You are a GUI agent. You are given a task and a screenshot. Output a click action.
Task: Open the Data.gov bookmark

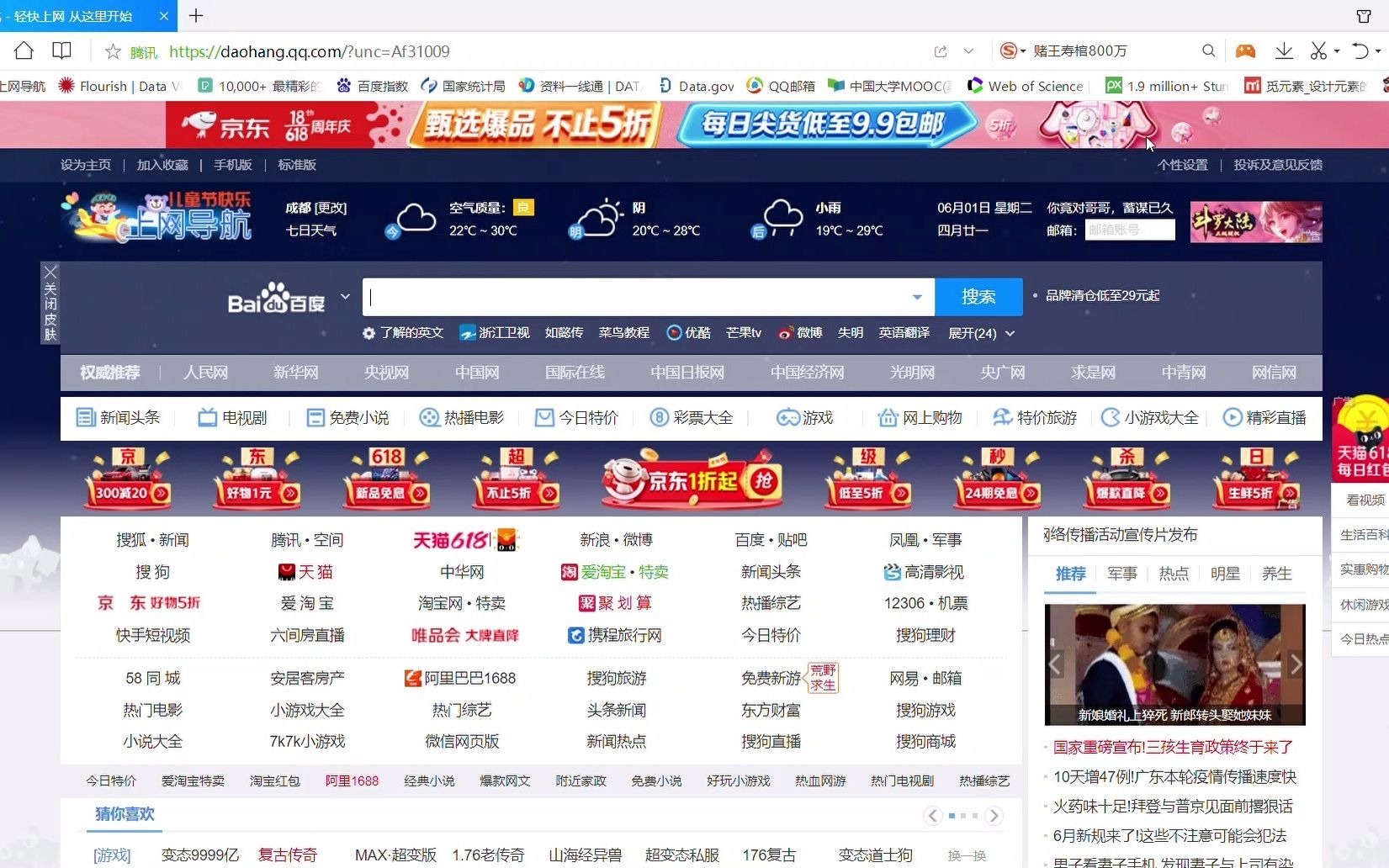(697, 86)
